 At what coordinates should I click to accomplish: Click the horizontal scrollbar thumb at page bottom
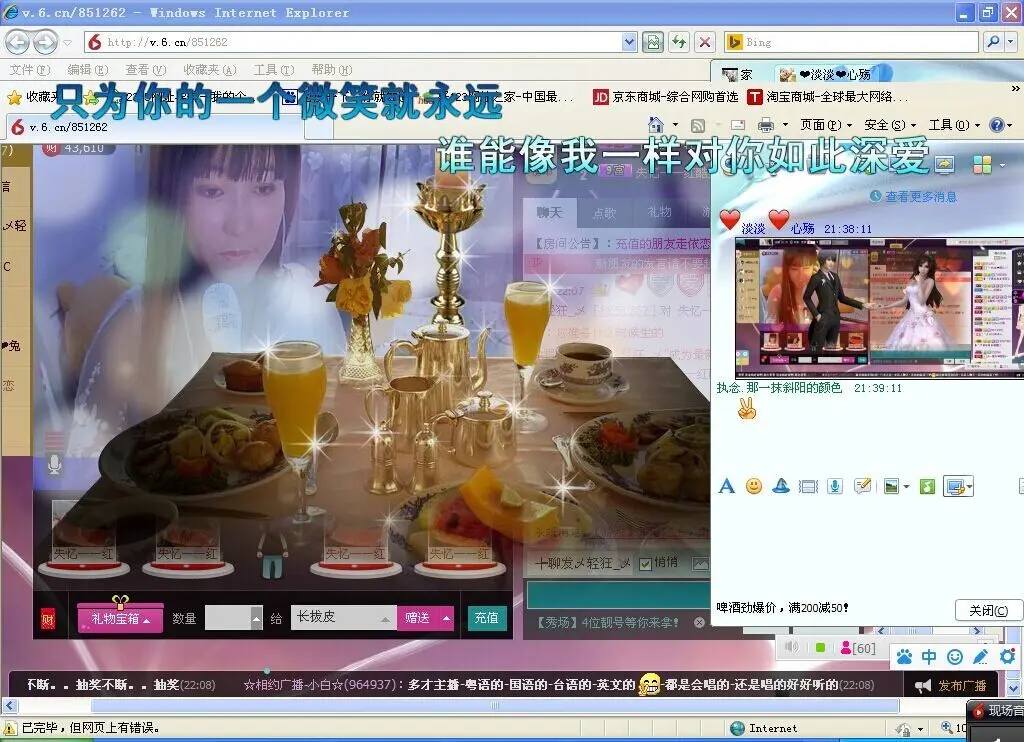pos(494,705)
